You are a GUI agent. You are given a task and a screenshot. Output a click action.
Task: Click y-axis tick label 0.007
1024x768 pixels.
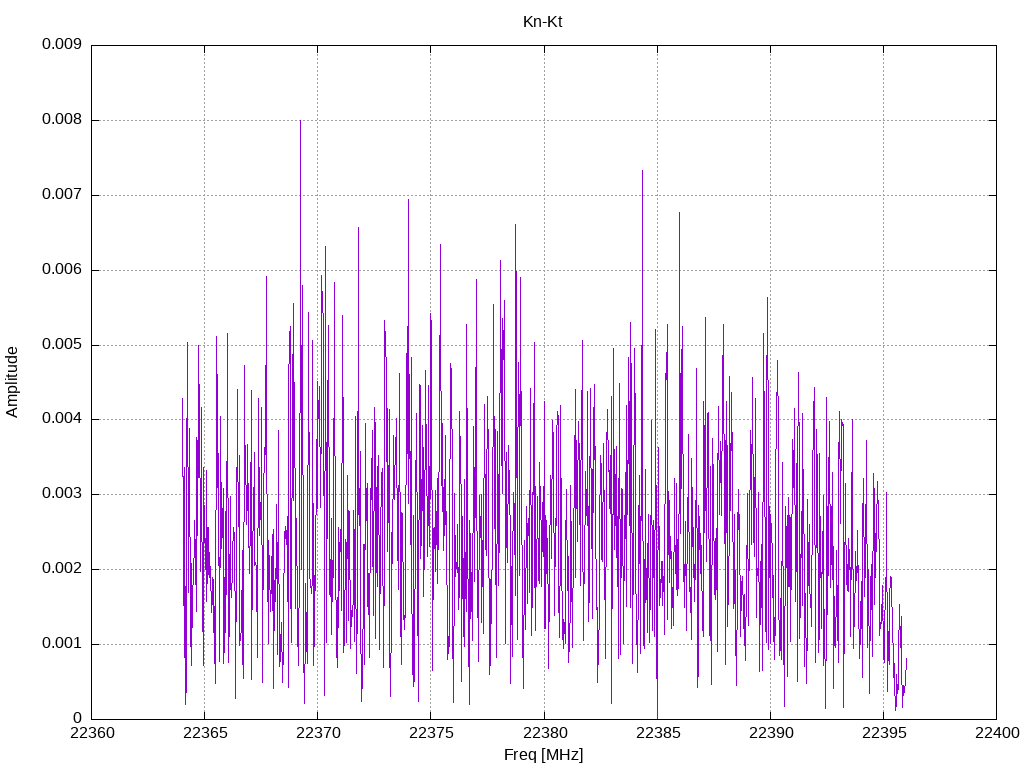pyautogui.click(x=62, y=195)
